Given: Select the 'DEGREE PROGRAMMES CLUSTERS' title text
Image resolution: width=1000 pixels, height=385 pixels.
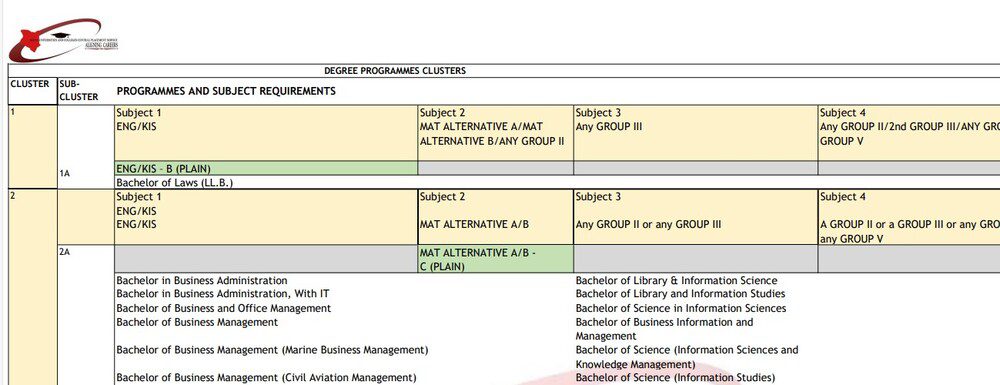Looking at the screenshot, I should tap(395, 71).
